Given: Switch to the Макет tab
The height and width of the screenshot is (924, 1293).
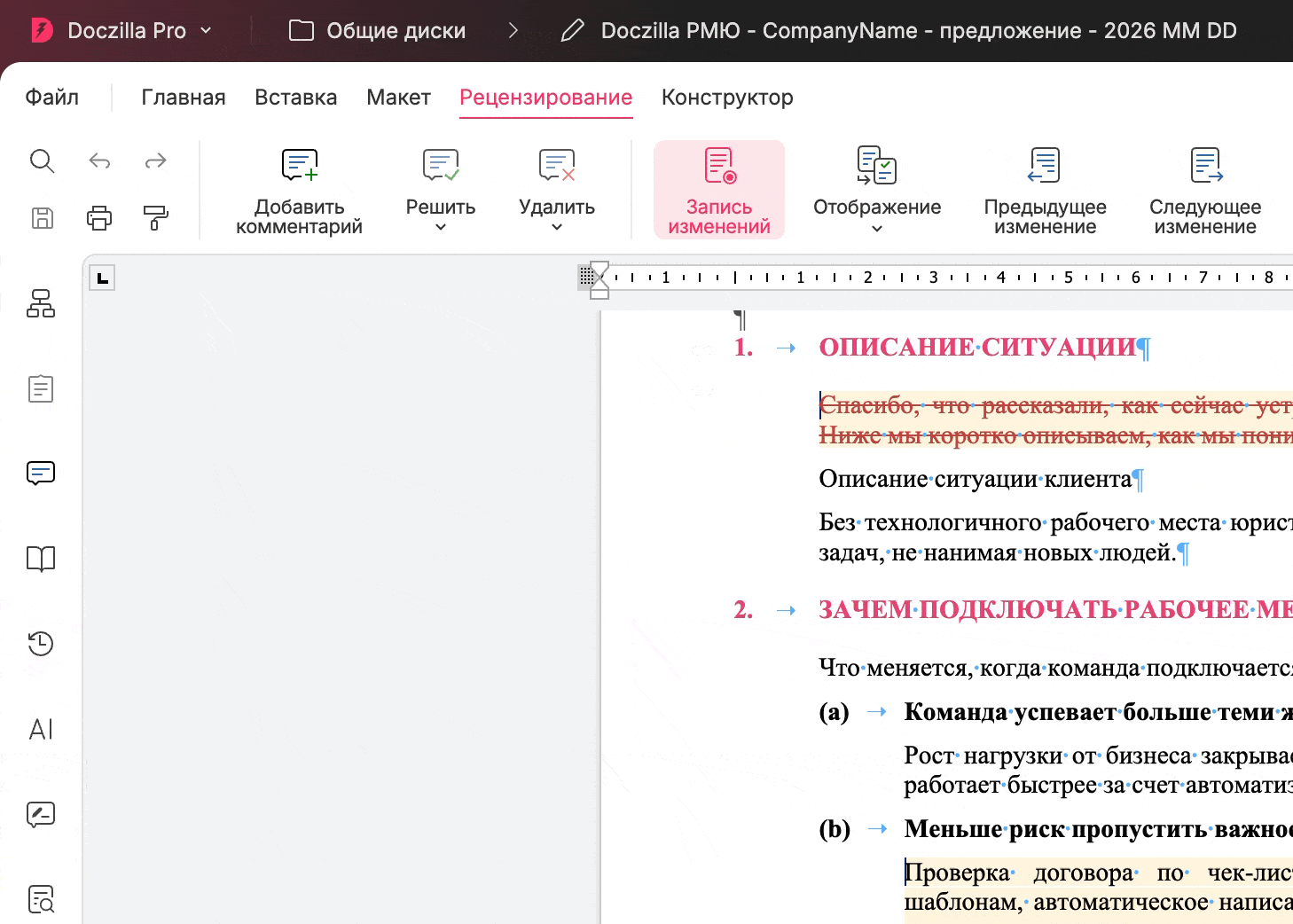Looking at the screenshot, I should 399,97.
